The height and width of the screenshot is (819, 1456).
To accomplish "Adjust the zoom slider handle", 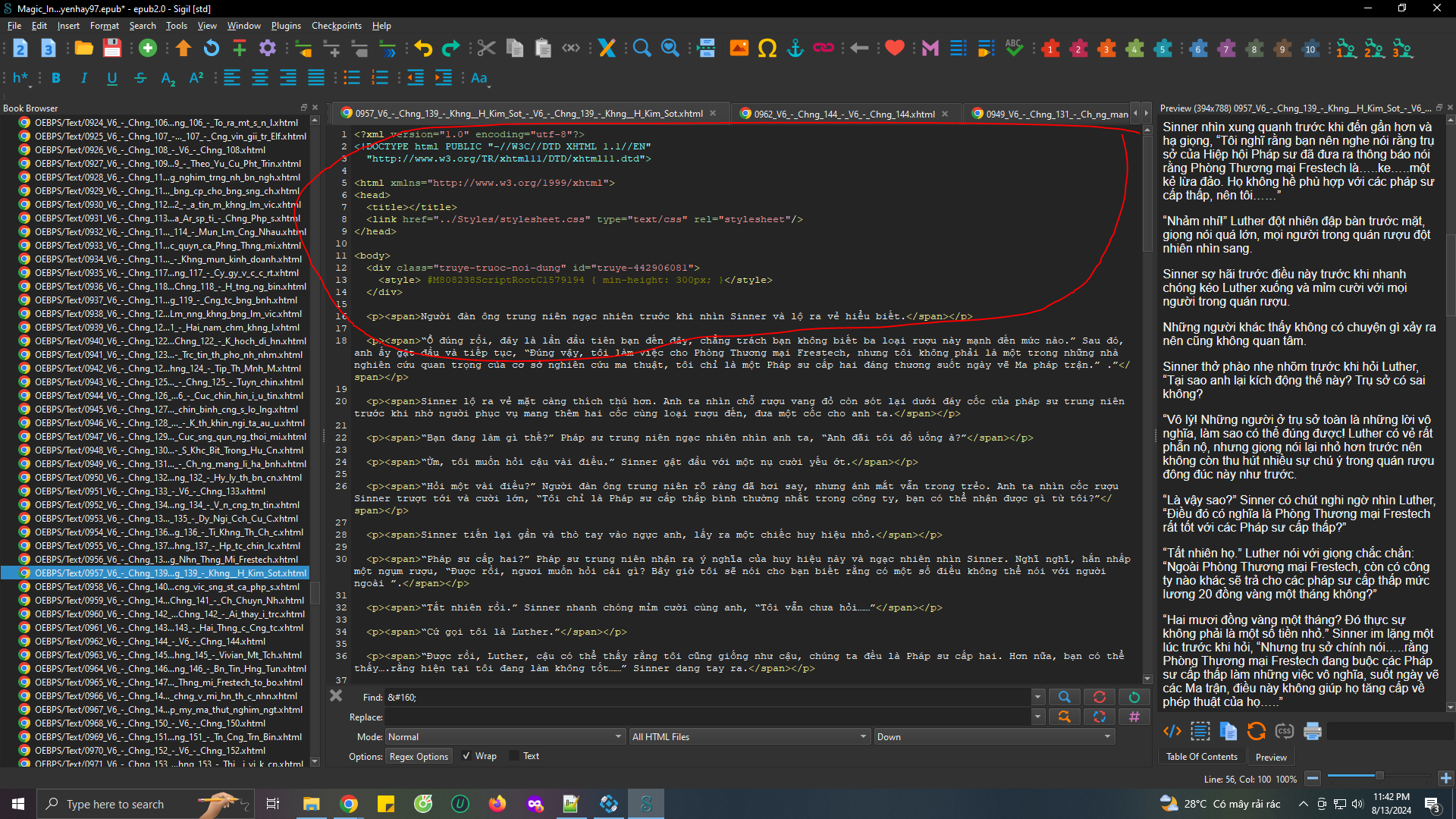I will pos(1379,776).
